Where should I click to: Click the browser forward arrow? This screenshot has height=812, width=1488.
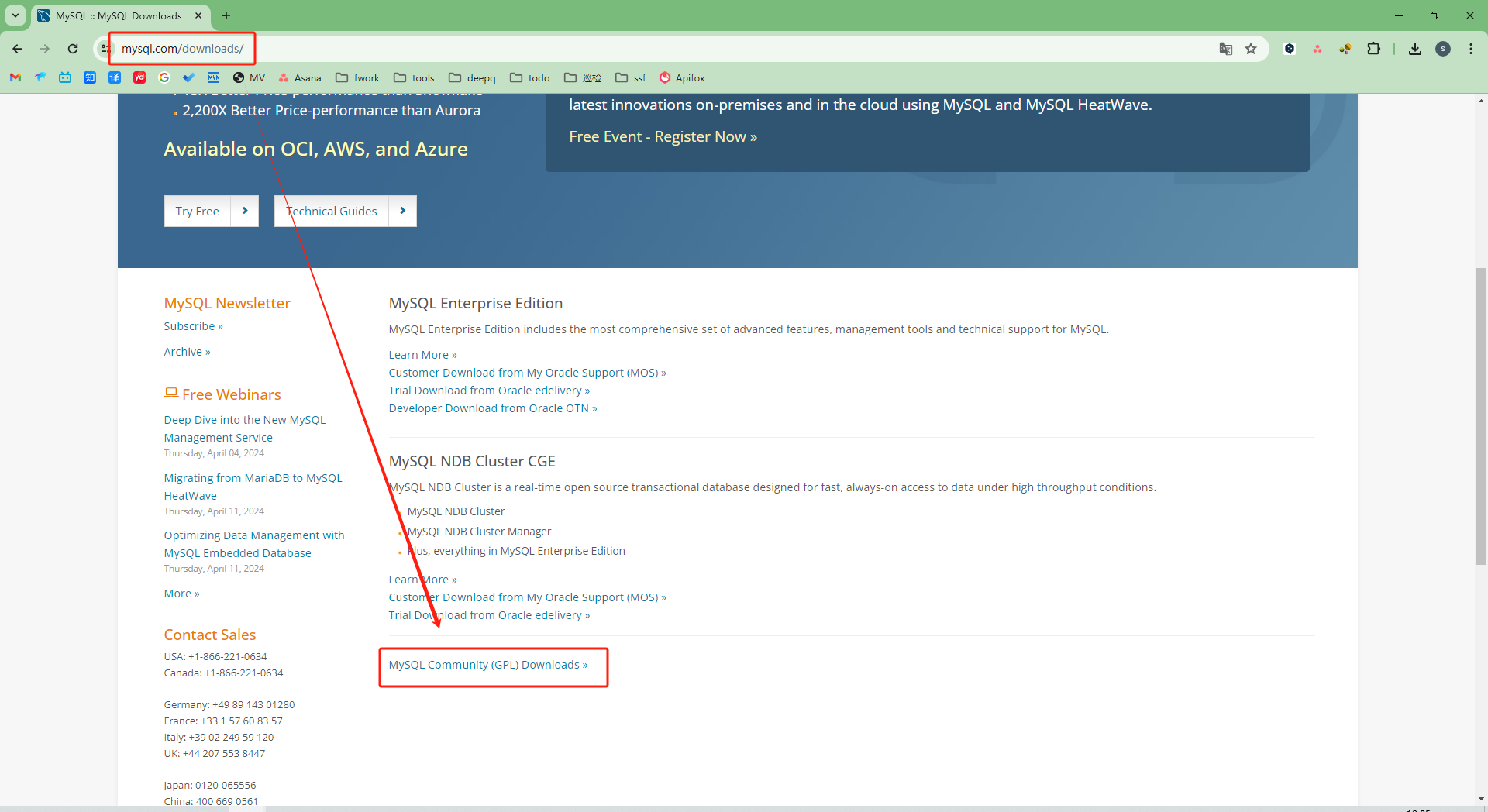[x=45, y=49]
